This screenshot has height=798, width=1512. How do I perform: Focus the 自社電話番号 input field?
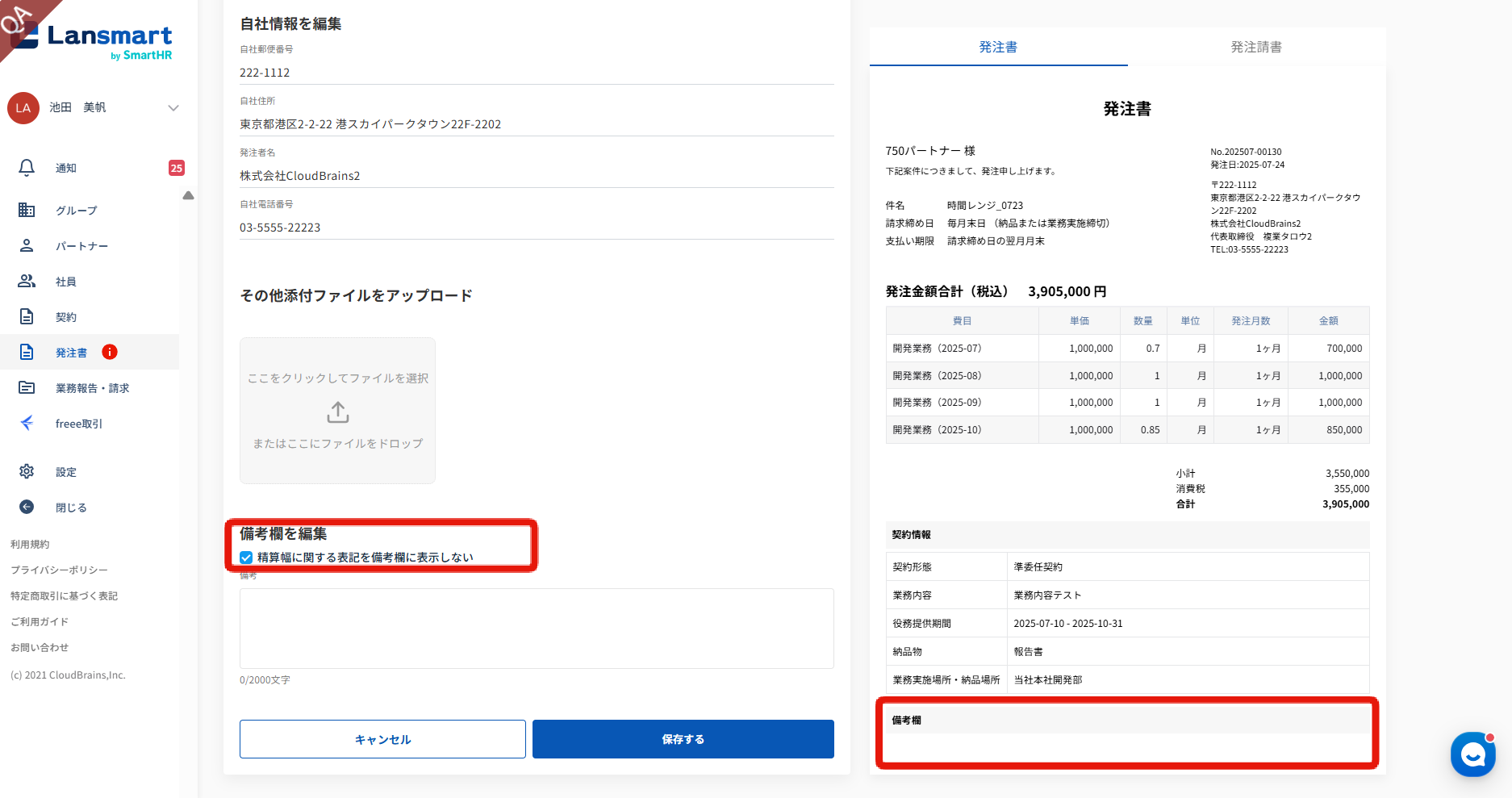(x=537, y=228)
